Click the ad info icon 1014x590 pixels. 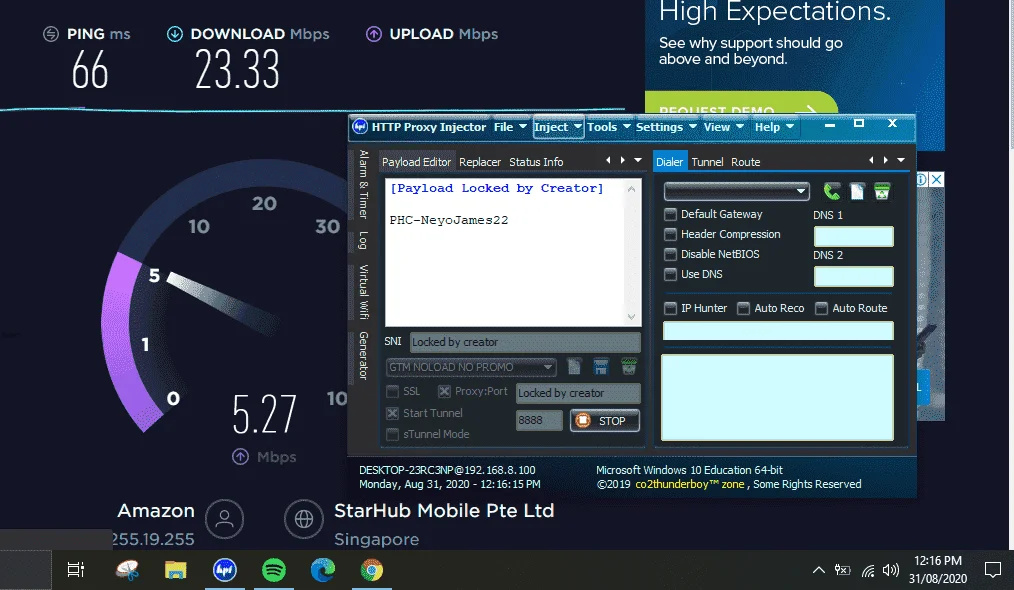pos(922,179)
